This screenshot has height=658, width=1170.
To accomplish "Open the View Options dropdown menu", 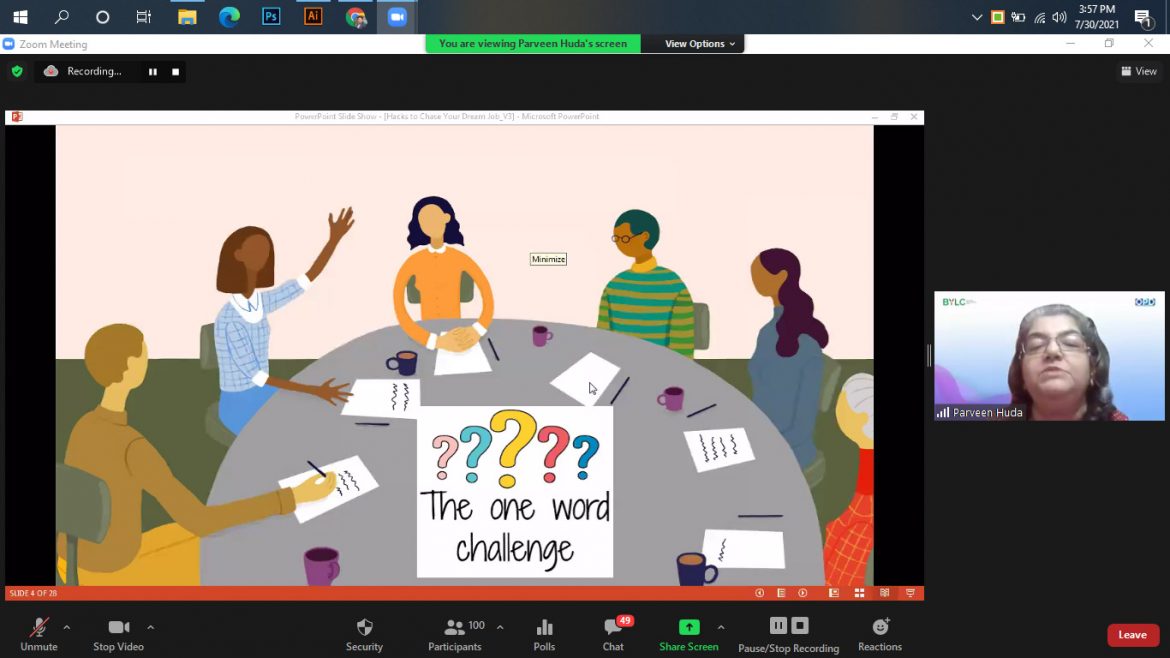I will 700,44.
